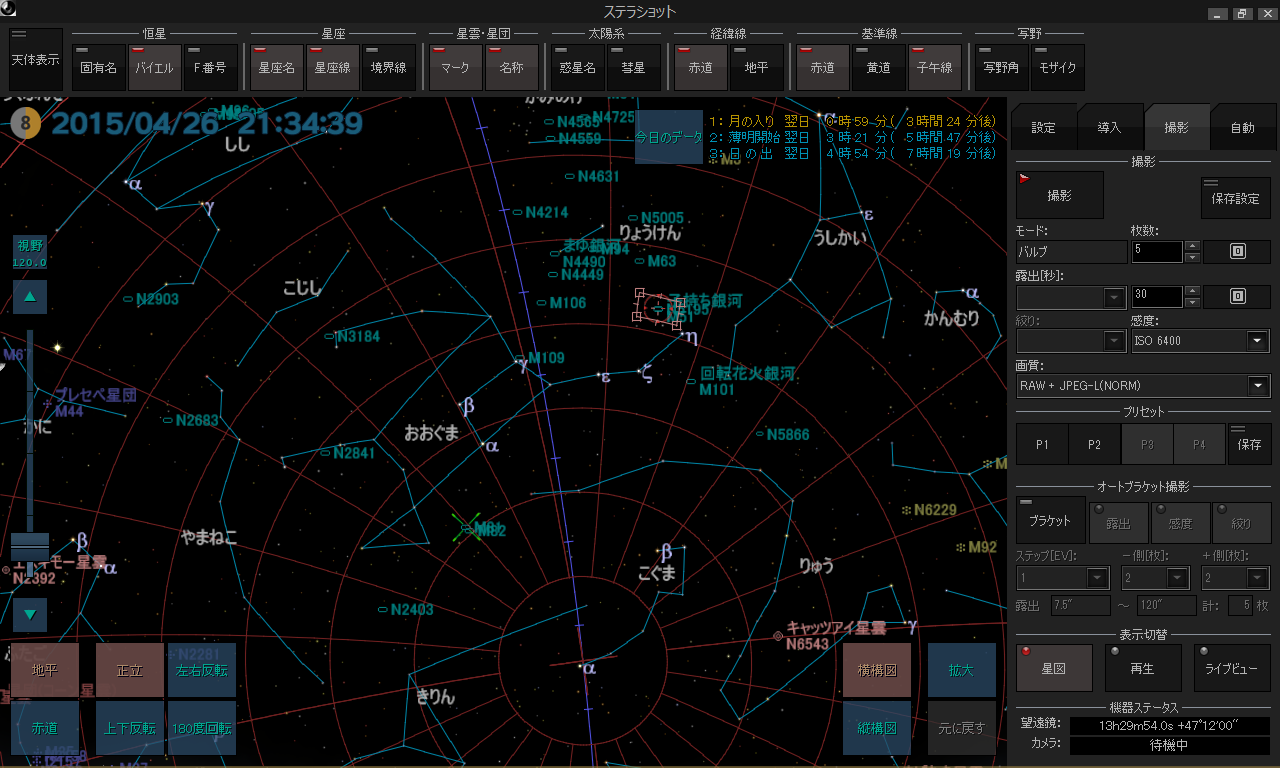1280x768 pixels.
Task: Toggle 写野角 field of view frame
Action: 1001,67
